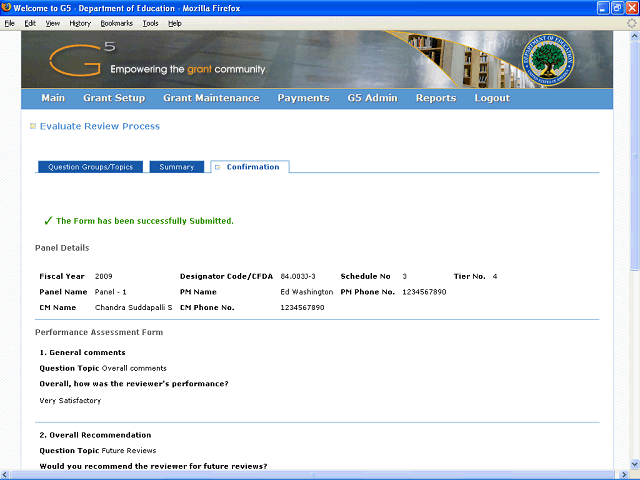This screenshot has width=640, height=480.
Task: Click the icon beside the Evaluate Review Process heading
Action: coord(33,126)
